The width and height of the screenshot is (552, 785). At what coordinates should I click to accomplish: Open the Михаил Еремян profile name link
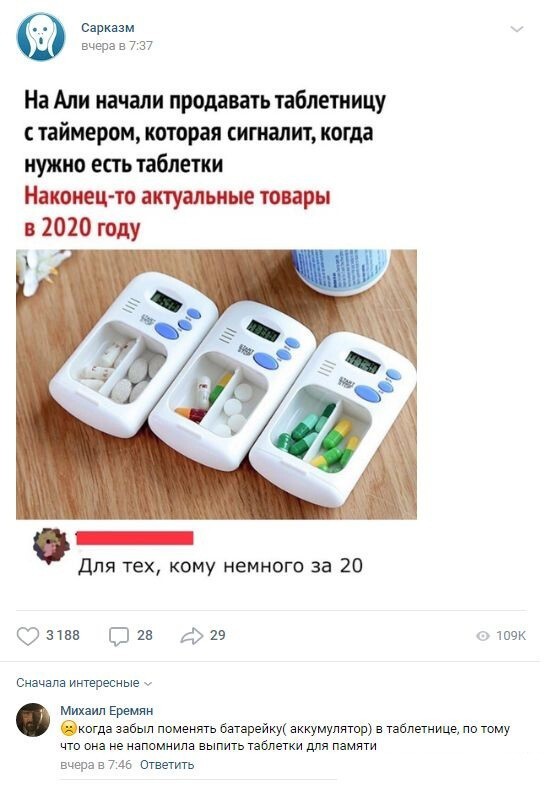pyautogui.click(x=107, y=710)
